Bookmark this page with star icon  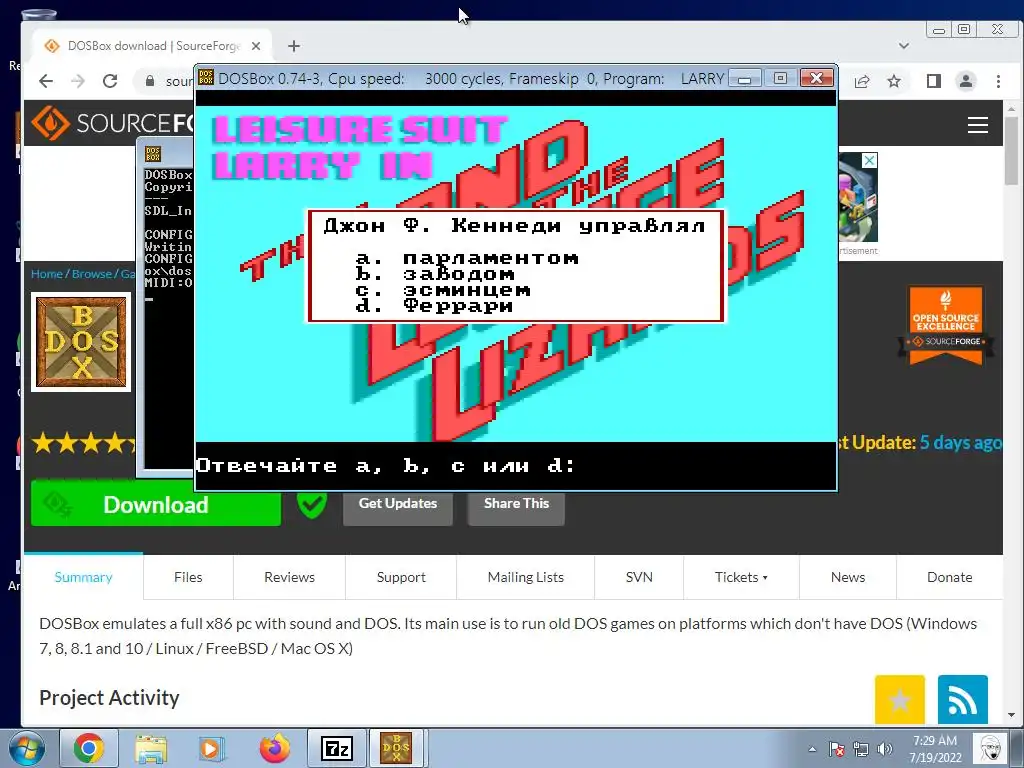894,81
